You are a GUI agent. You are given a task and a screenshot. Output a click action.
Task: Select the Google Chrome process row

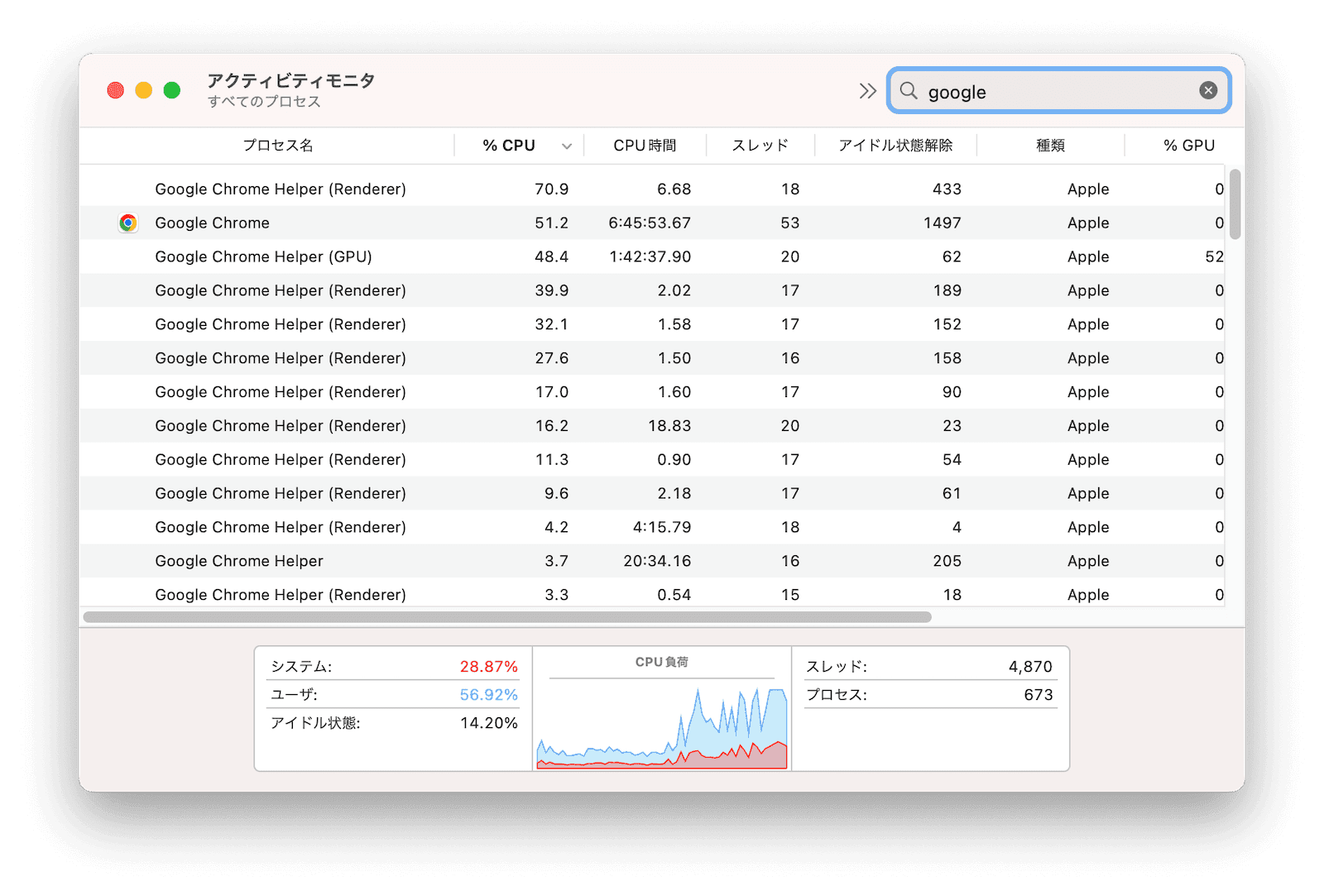coord(652,223)
